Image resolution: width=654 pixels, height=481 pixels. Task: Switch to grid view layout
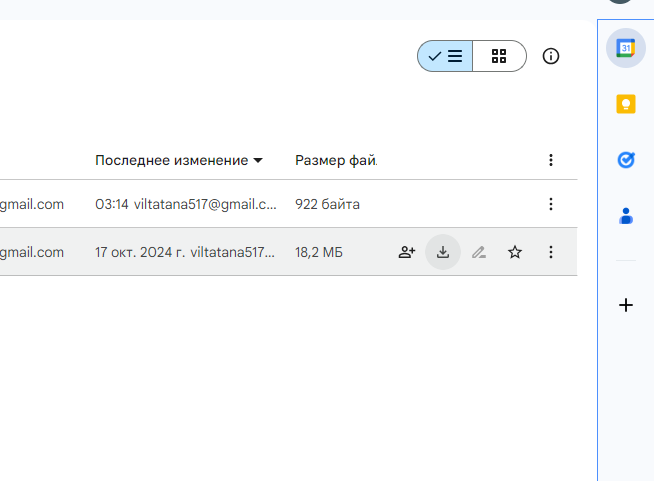click(499, 56)
